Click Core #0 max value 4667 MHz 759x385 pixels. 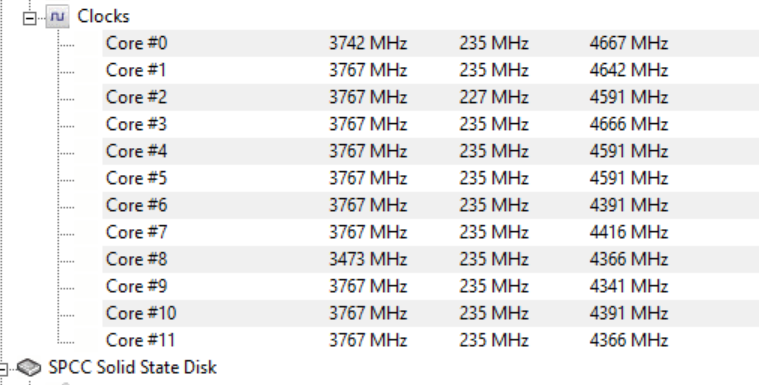coord(629,44)
